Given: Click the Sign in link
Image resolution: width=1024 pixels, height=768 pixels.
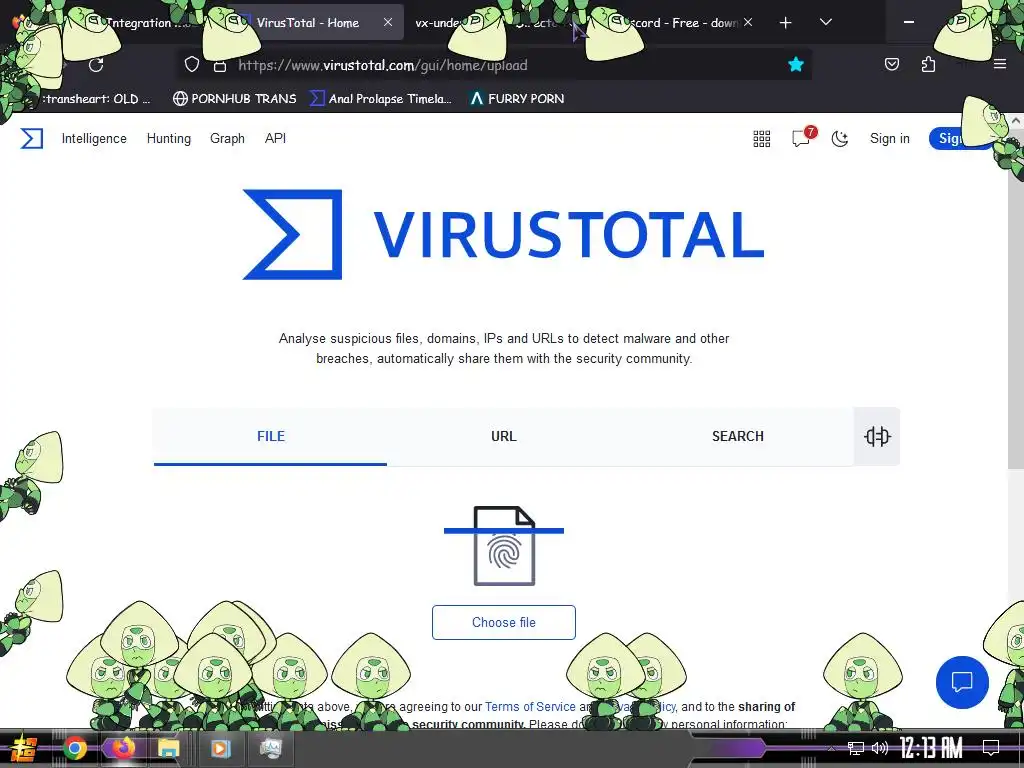Looking at the screenshot, I should (x=889, y=138).
